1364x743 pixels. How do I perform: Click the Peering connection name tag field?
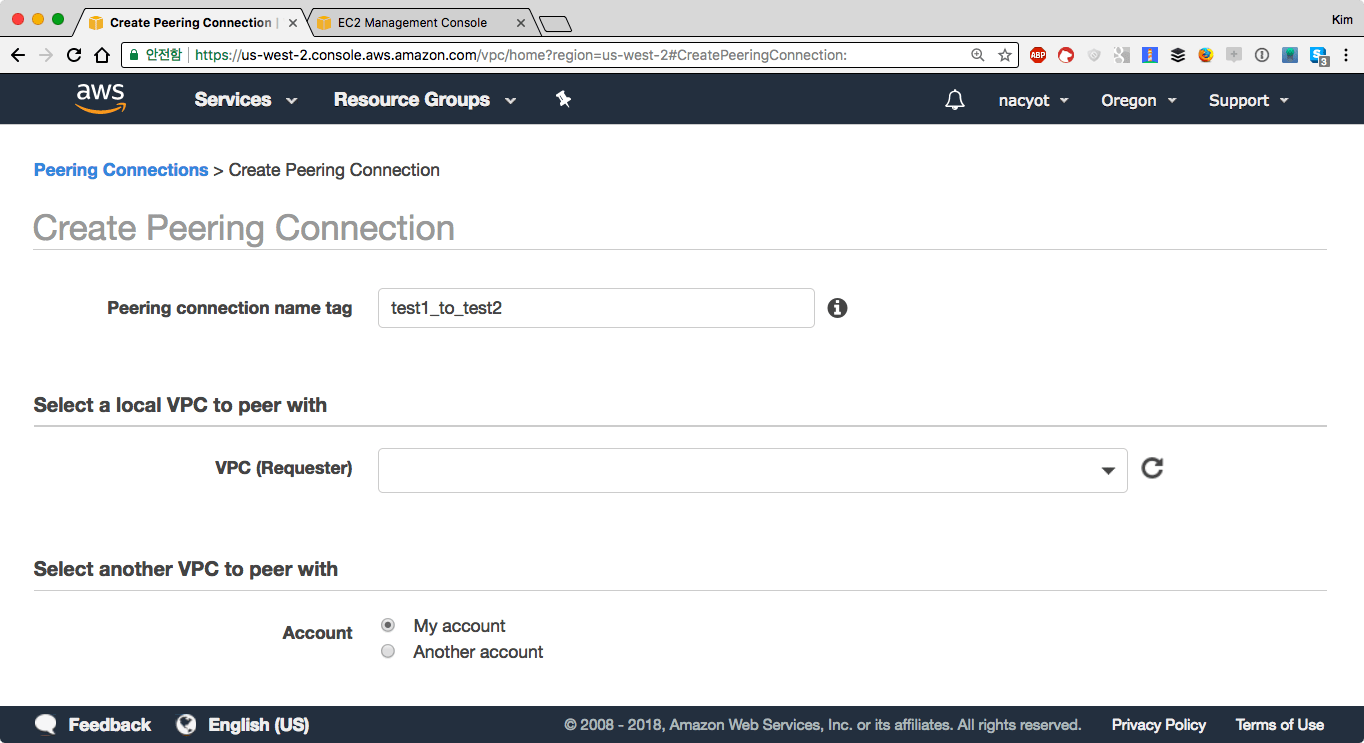pos(596,308)
